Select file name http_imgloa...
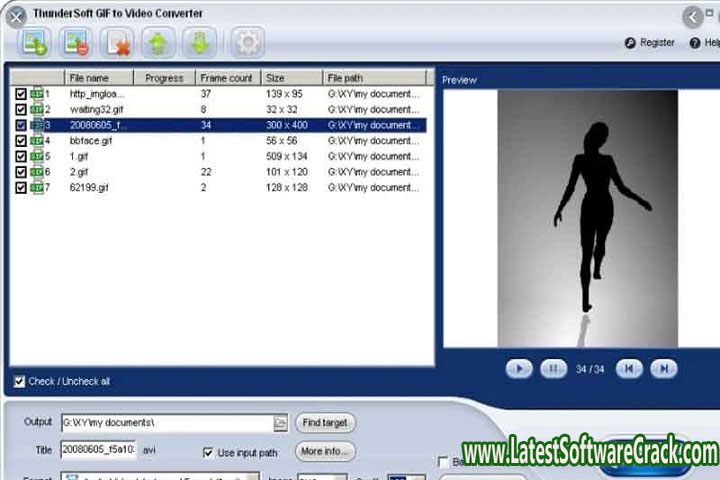The image size is (720, 480). 97,94
